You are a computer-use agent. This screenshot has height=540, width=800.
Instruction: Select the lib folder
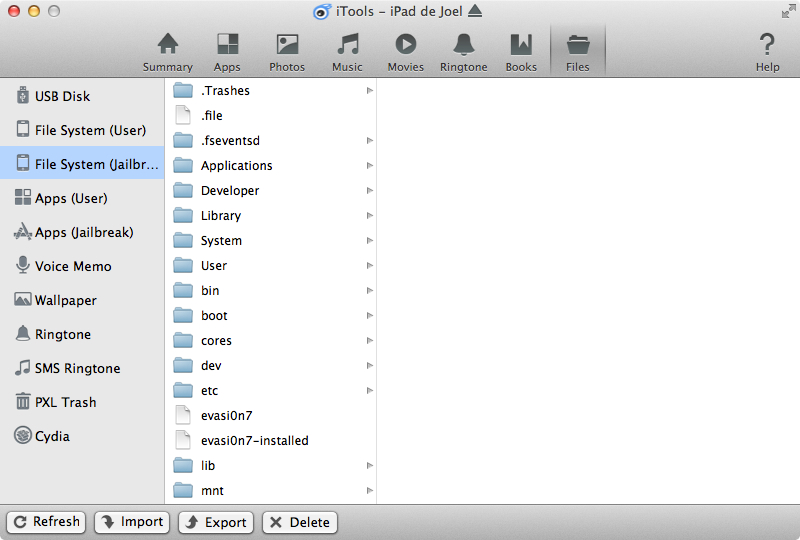coord(271,465)
